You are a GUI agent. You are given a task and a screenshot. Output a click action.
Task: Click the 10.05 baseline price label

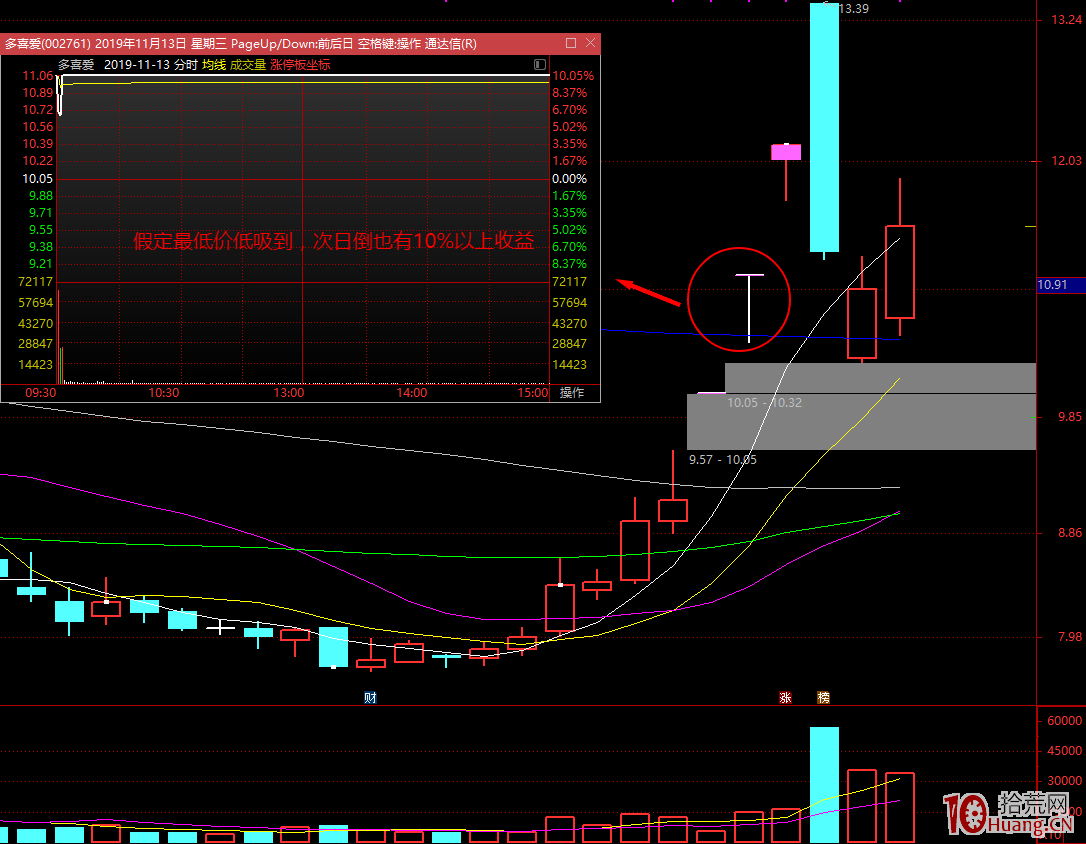tap(37, 179)
